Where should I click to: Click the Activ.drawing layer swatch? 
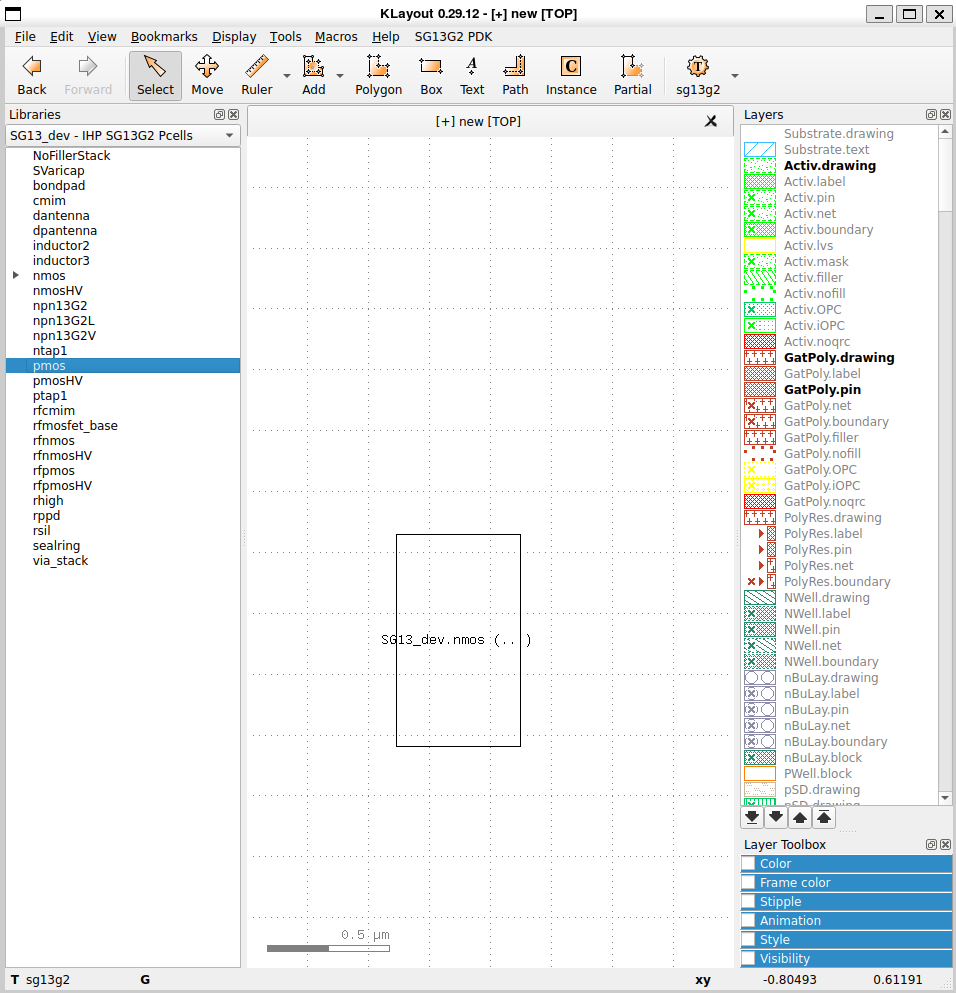[x=760, y=166]
